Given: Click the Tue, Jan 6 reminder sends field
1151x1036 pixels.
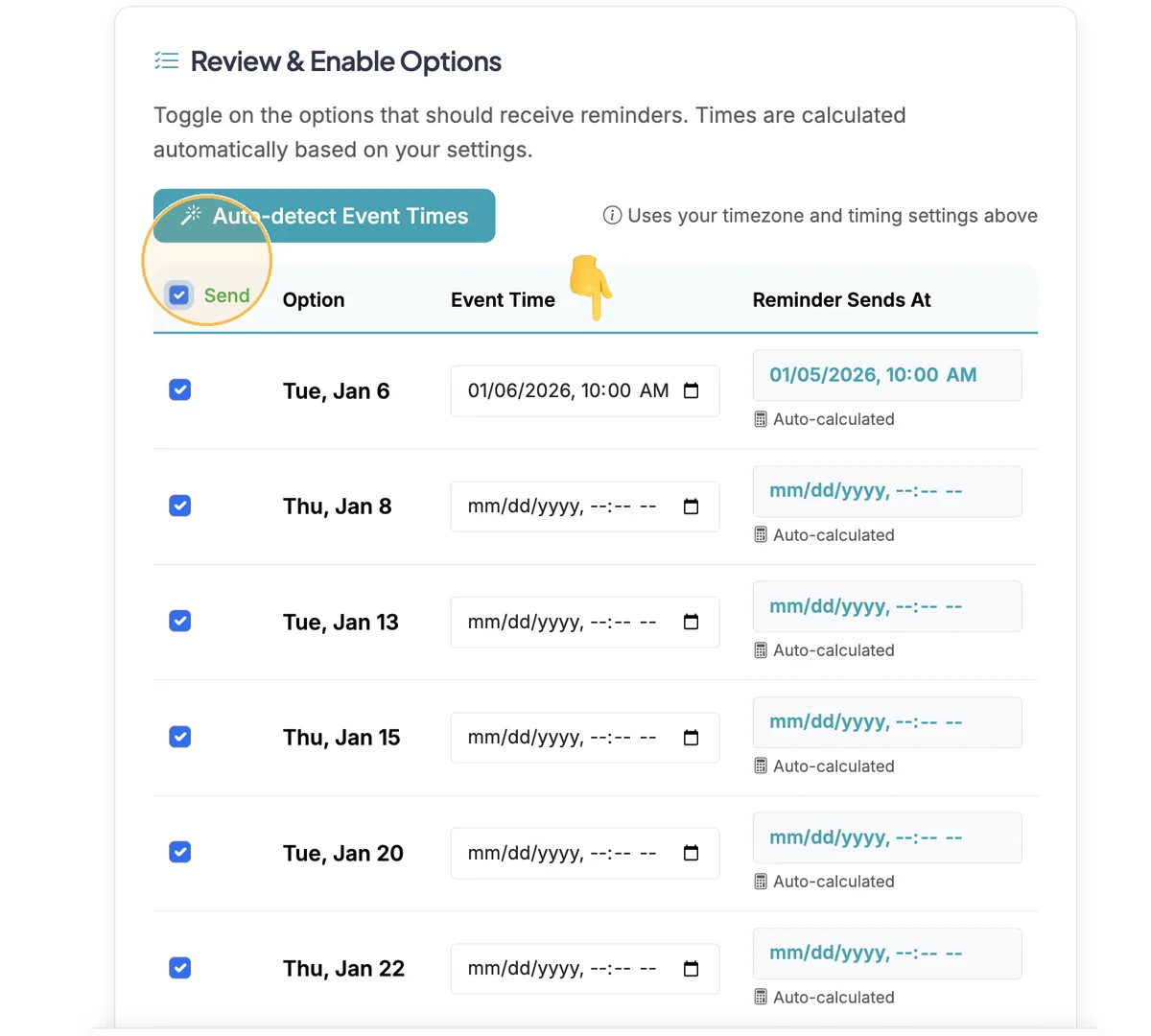Looking at the screenshot, I should [887, 375].
